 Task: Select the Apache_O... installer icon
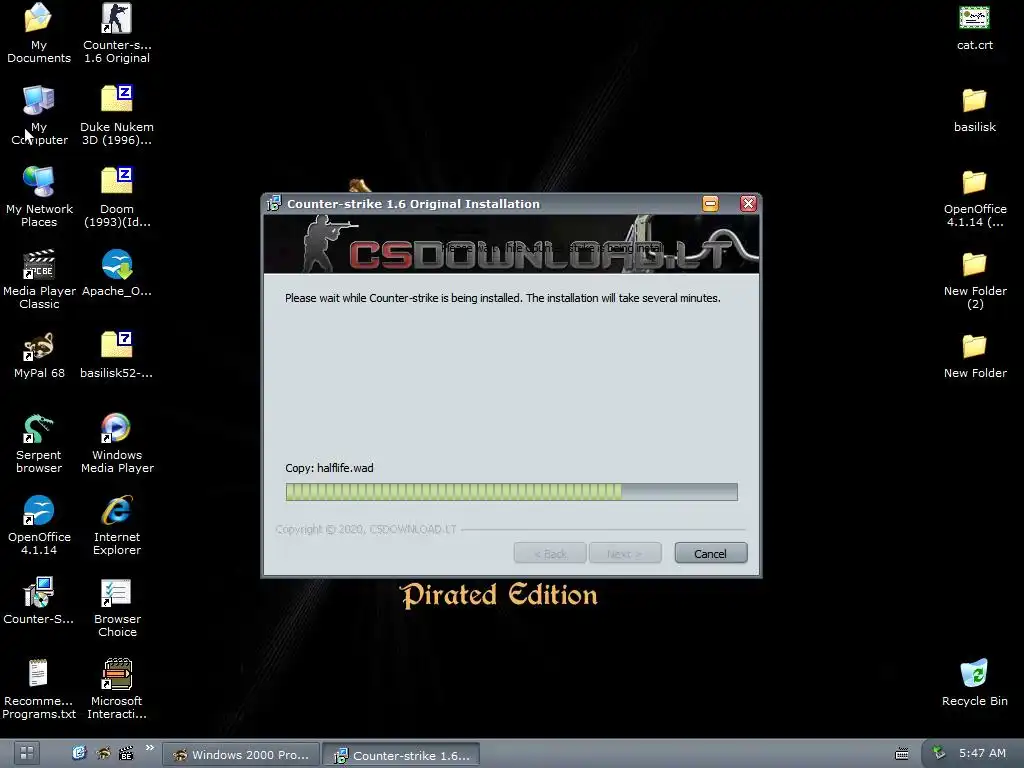(117, 272)
